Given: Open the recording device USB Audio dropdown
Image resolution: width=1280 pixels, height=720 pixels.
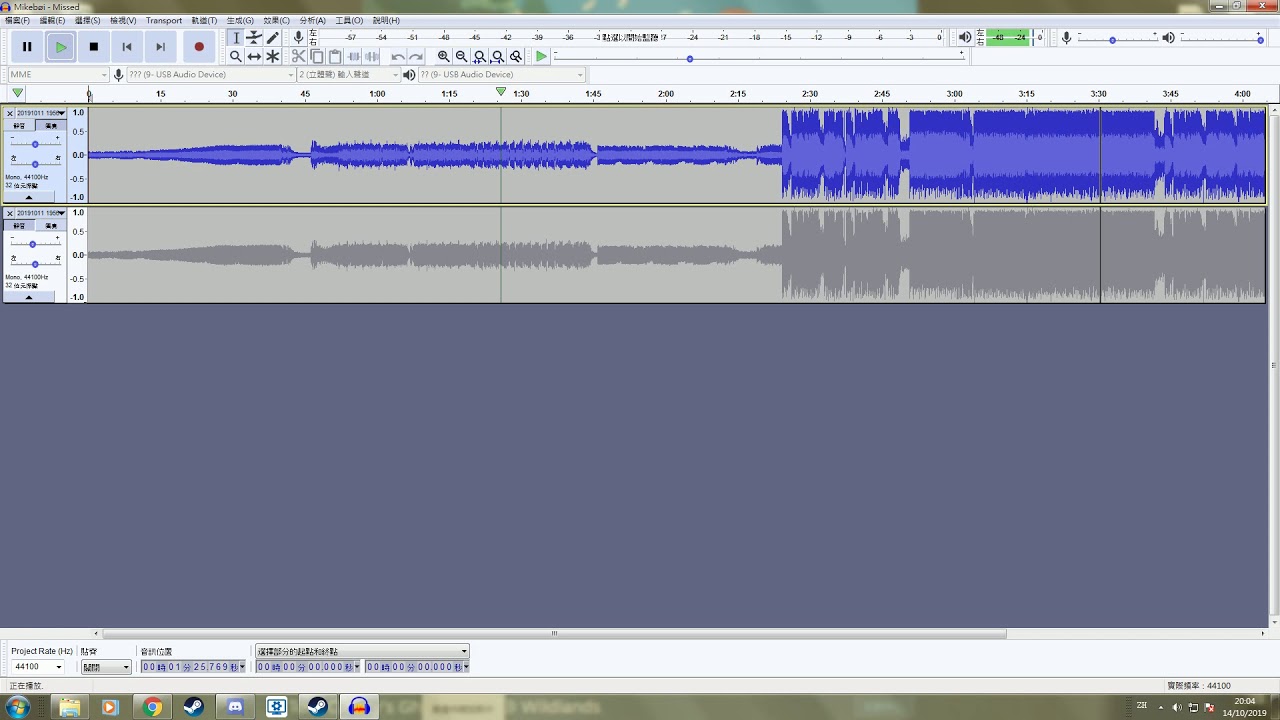Looking at the screenshot, I should 212,75.
